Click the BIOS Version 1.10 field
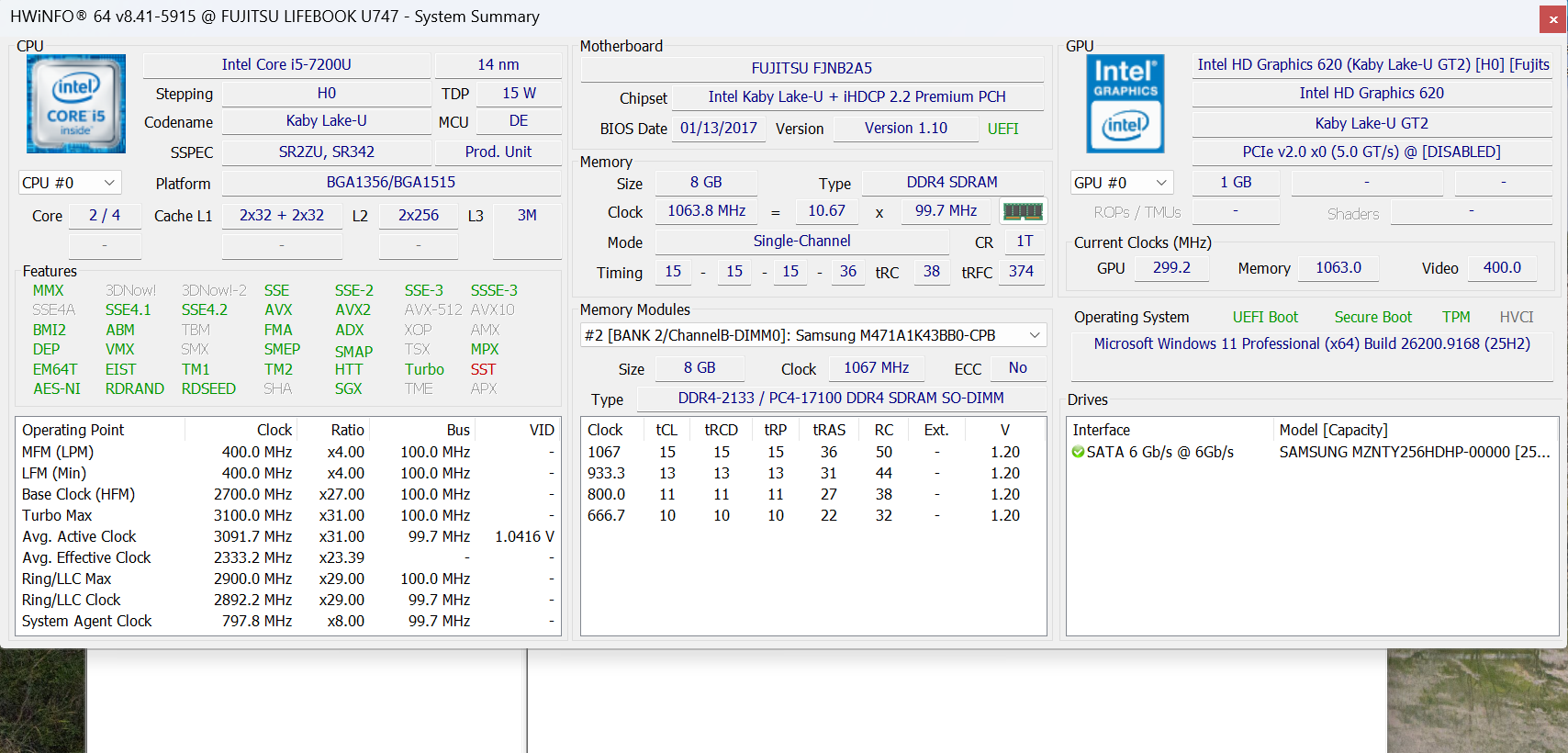Image resolution: width=1568 pixels, height=753 pixels. point(906,128)
